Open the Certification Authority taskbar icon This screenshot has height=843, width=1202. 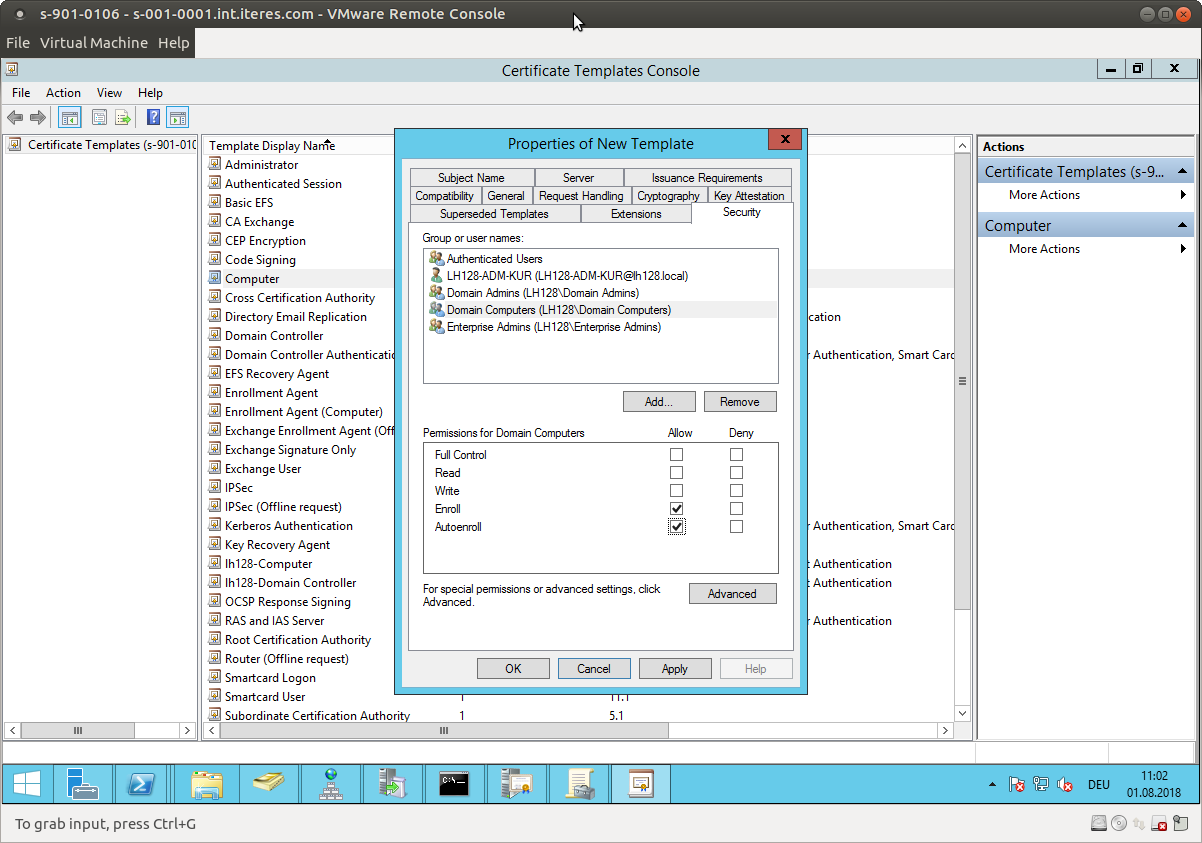pos(517,784)
